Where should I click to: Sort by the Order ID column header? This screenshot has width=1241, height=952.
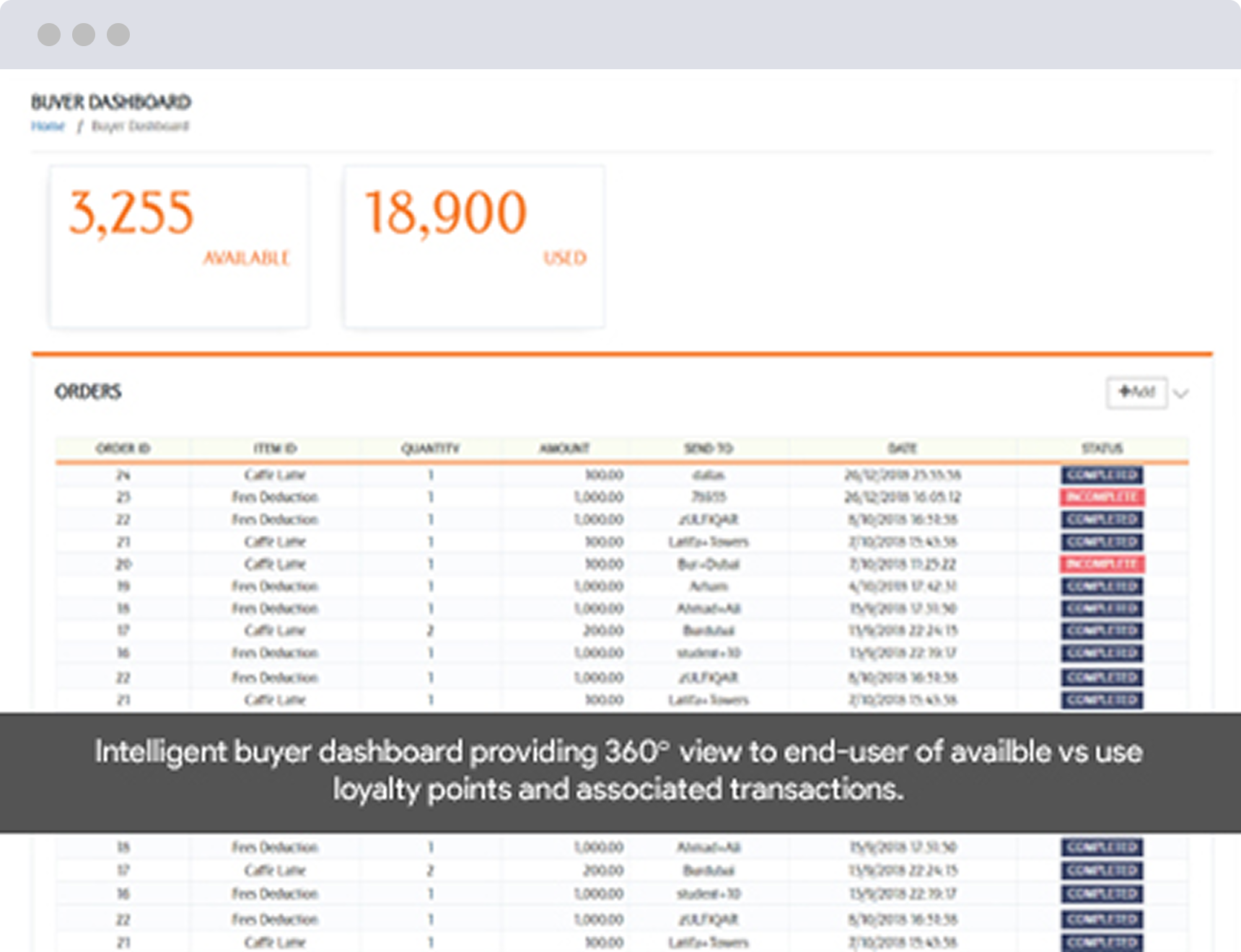[x=123, y=449]
